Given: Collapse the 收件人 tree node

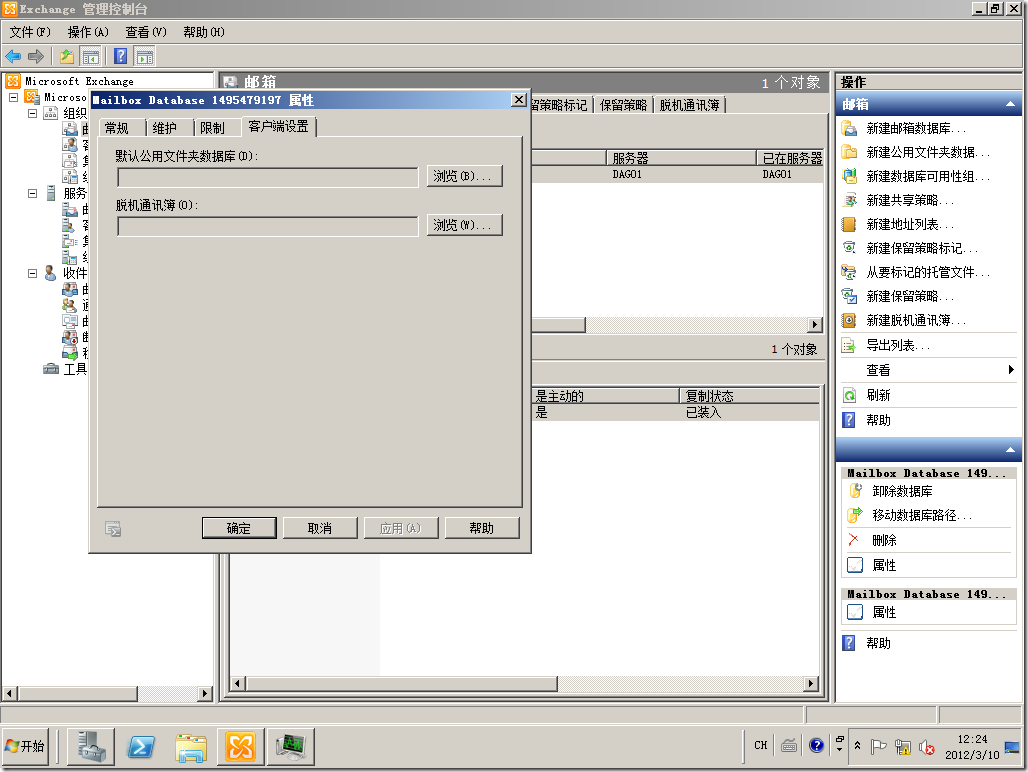Looking at the screenshot, I should pos(33,272).
